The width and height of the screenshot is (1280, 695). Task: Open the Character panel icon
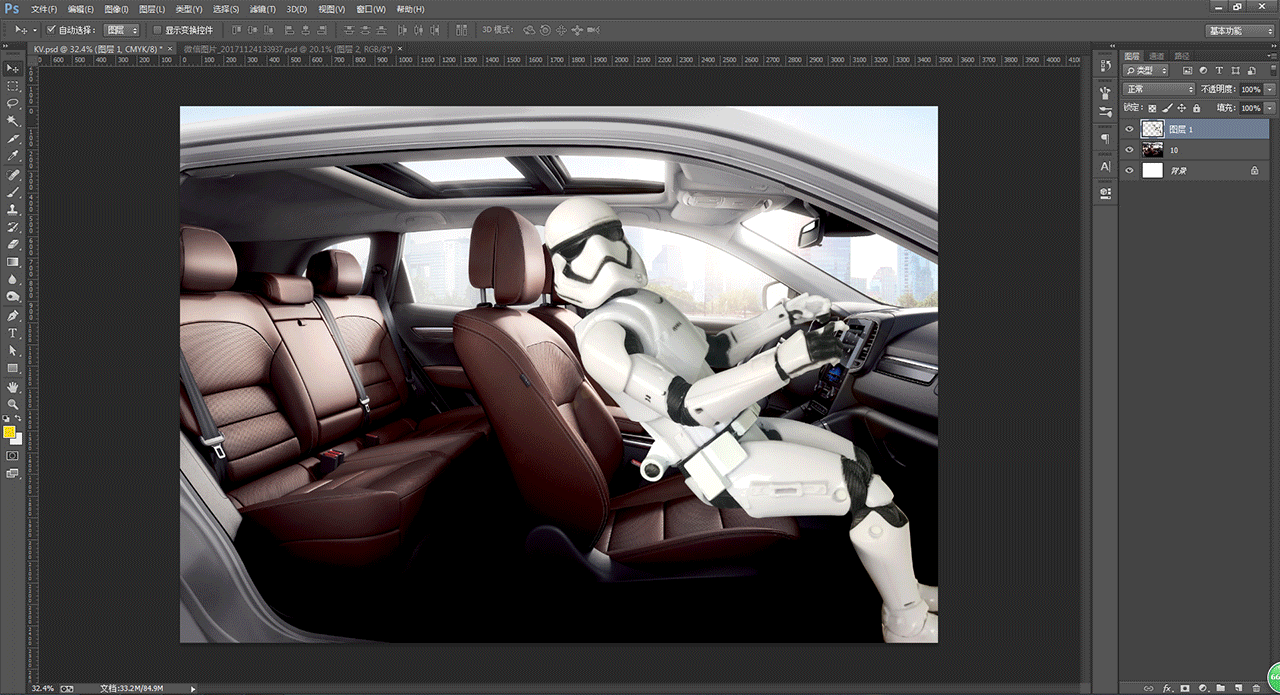(1105, 166)
